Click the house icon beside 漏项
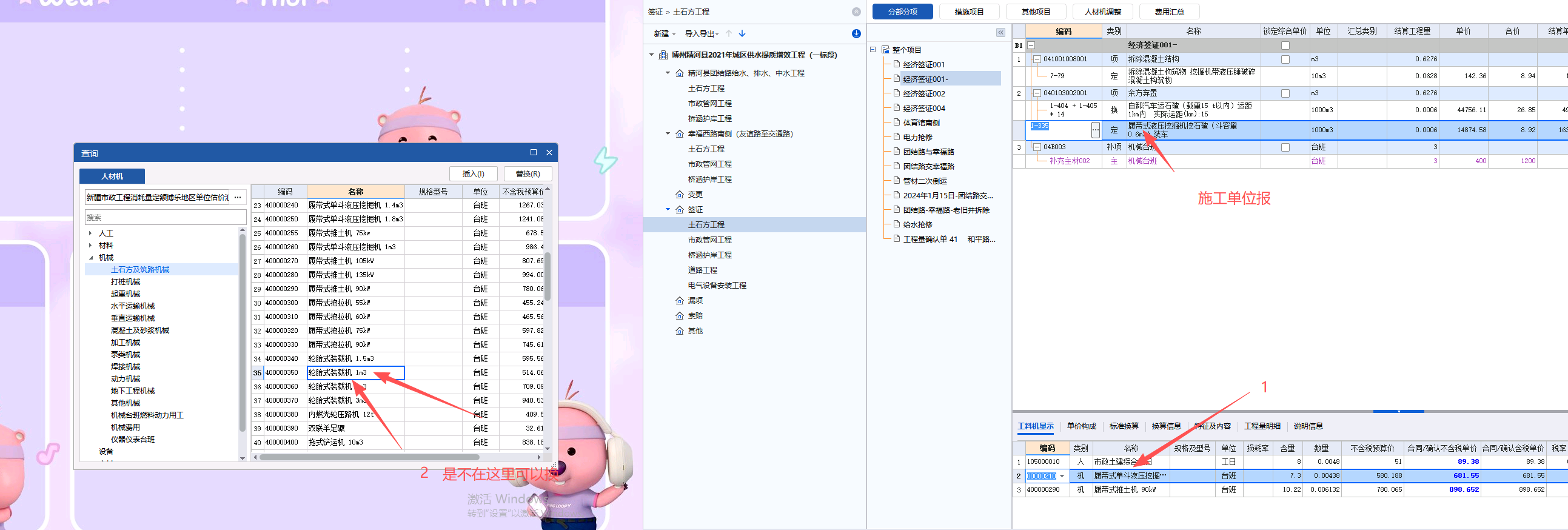Screen dimensions: 1568x530 (680, 300)
